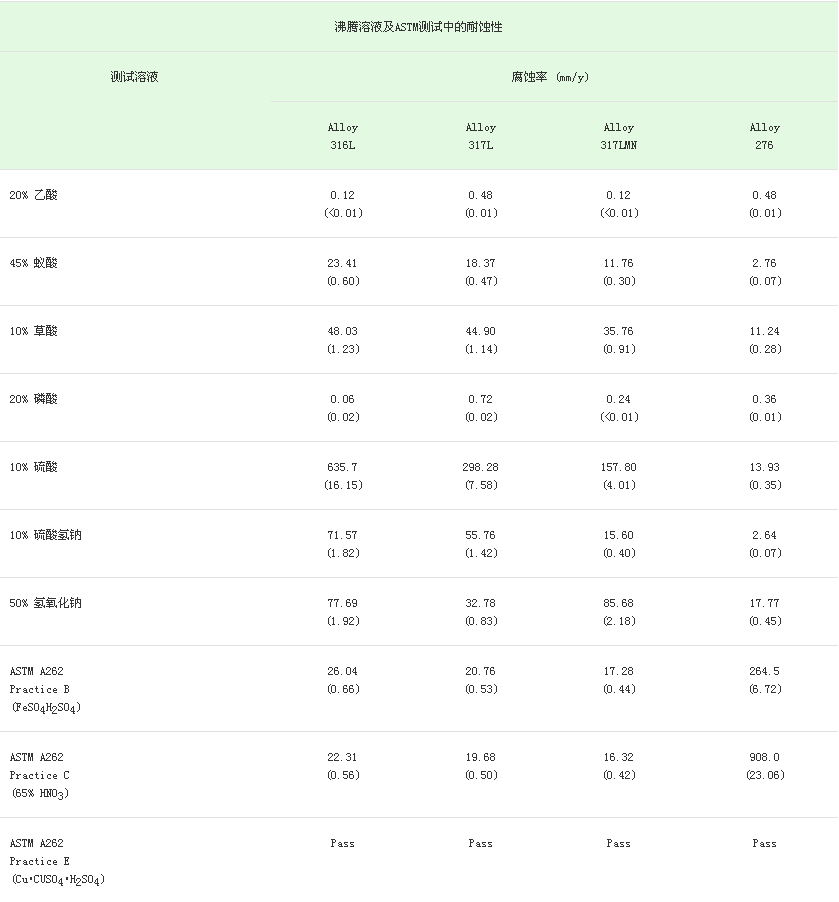This screenshot has height=902, width=839.
Task: Click the Pass result under Alloy 317LMN
Action: (619, 843)
